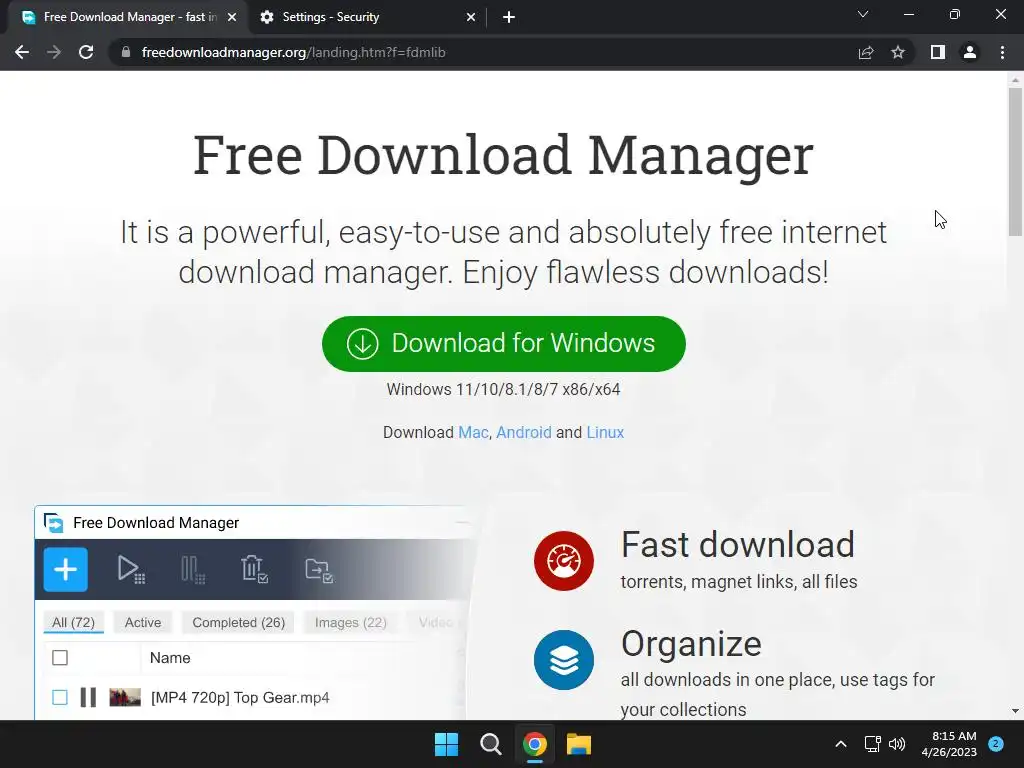Click Download for Windows button
This screenshot has height=768, width=1024.
coord(504,344)
